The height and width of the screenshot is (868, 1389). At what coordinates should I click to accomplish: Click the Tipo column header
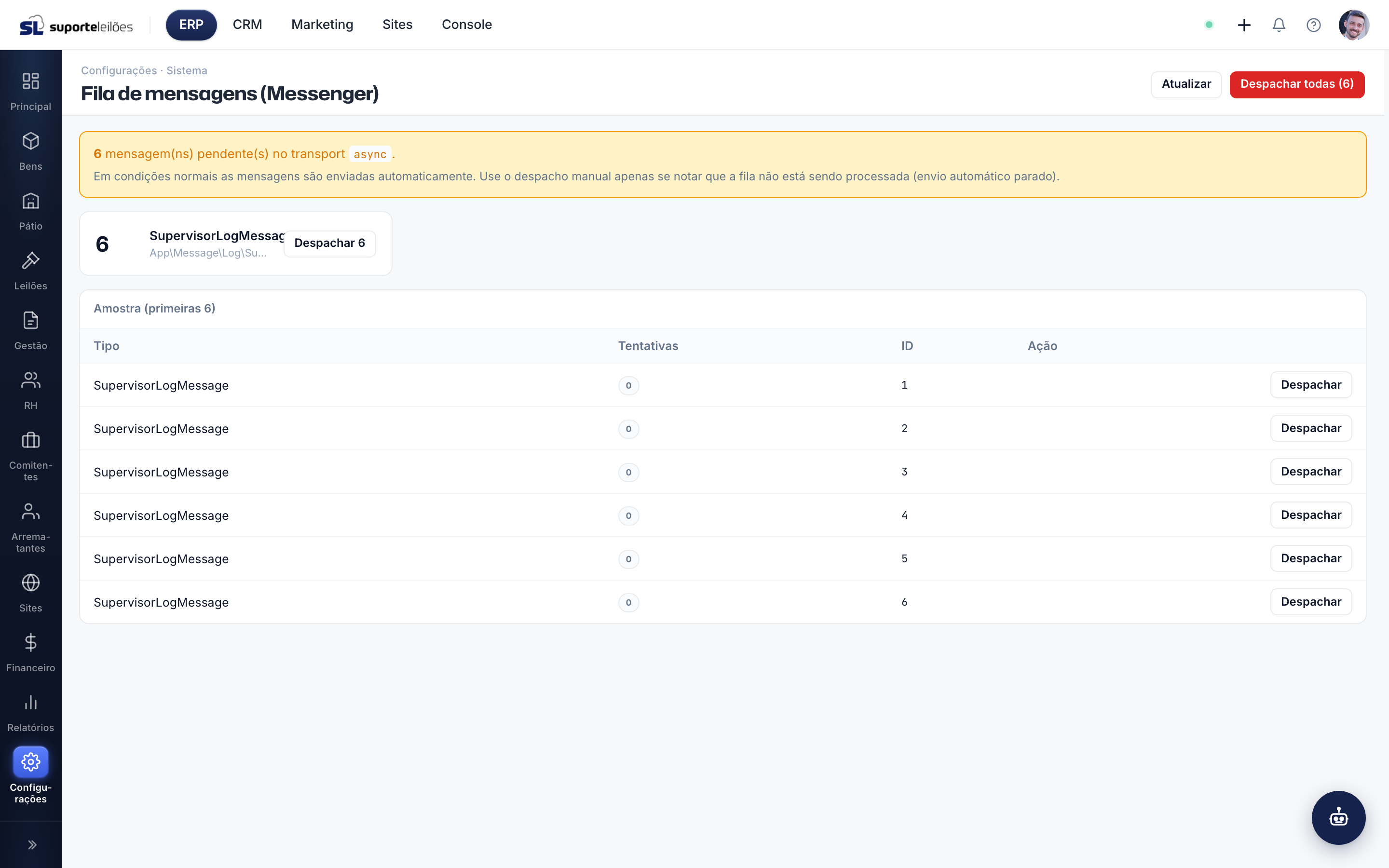(x=106, y=346)
